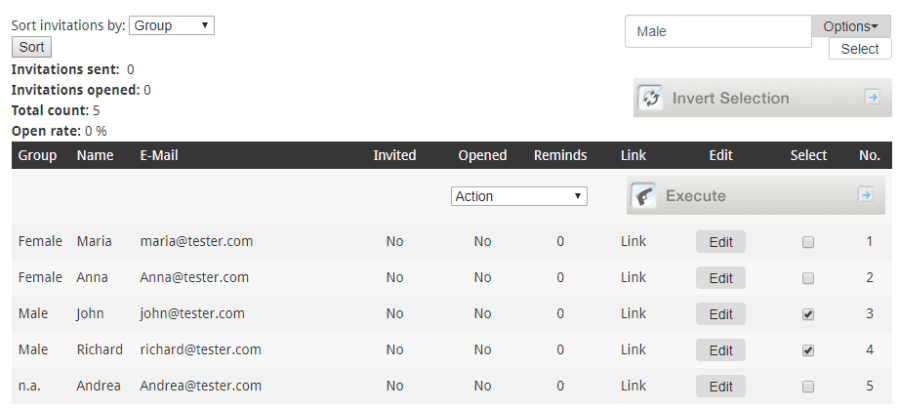Open the Link for Maria
This screenshot has height=409, width=899.
(633, 241)
